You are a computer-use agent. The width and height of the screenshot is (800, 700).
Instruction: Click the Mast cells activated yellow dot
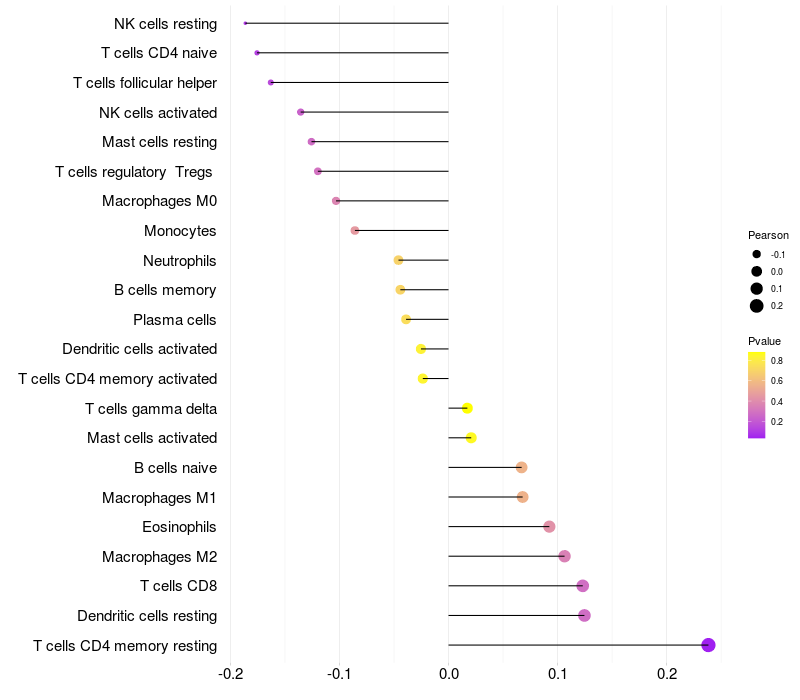471,438
